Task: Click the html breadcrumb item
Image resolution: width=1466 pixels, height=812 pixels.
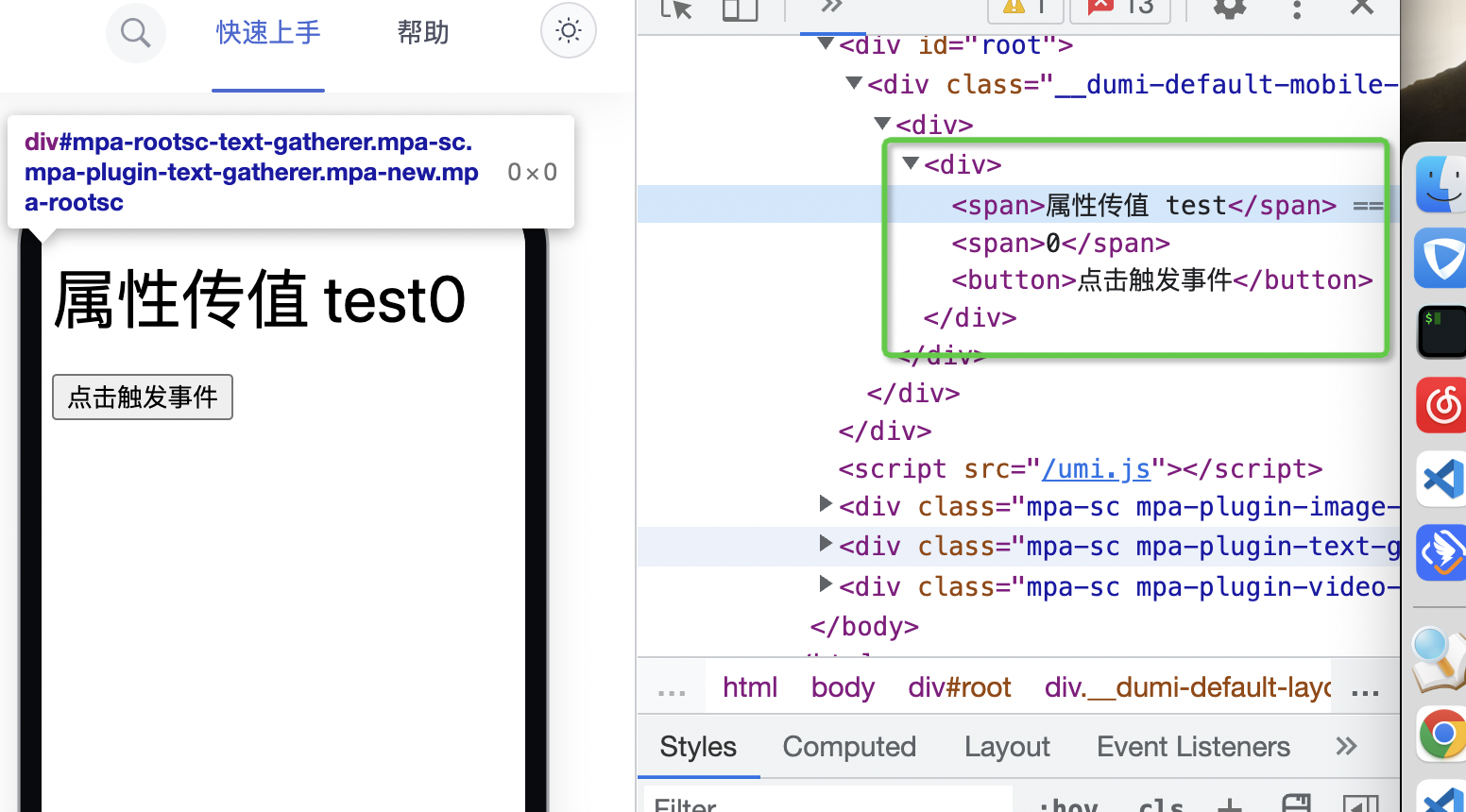Action: (750, 687)
